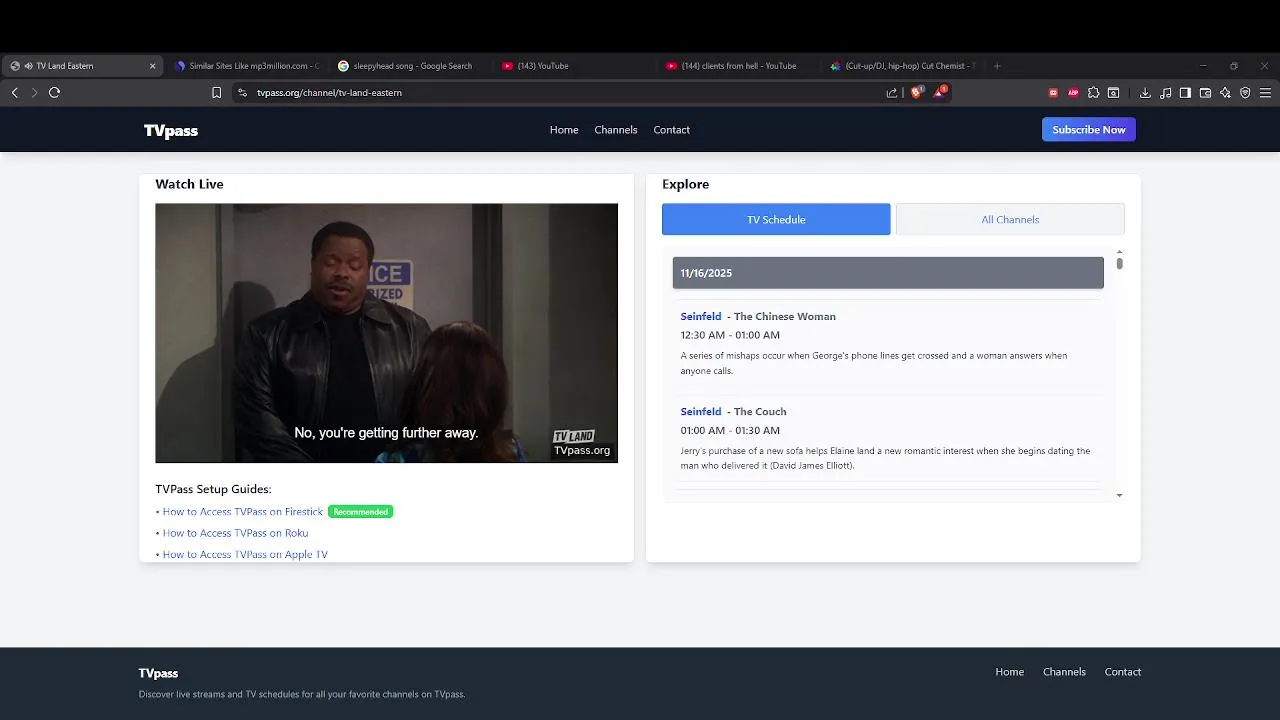The width and height of the screenshot is (1280, 720).
Task: Click the TVpass logo in header
Action: coord(171,130)
